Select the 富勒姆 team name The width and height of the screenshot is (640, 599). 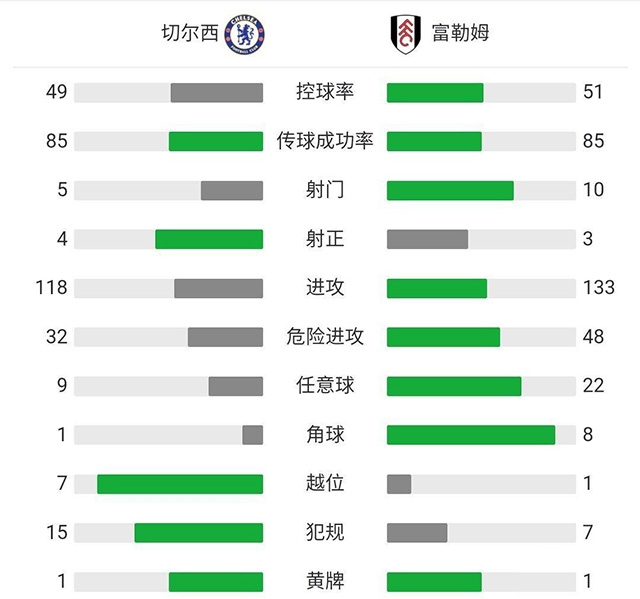point(460,34)
